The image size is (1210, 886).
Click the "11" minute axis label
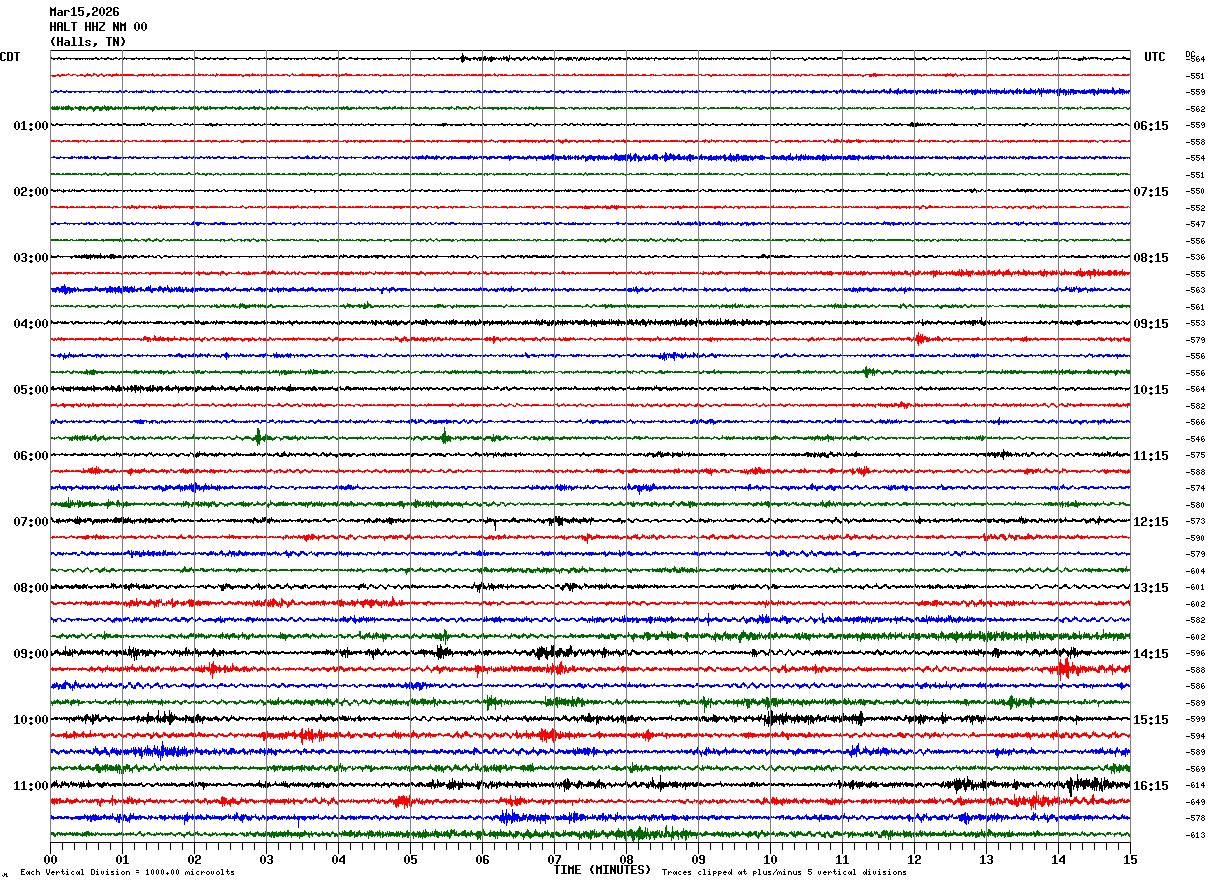pyautogui.click(x=842, y=859)
